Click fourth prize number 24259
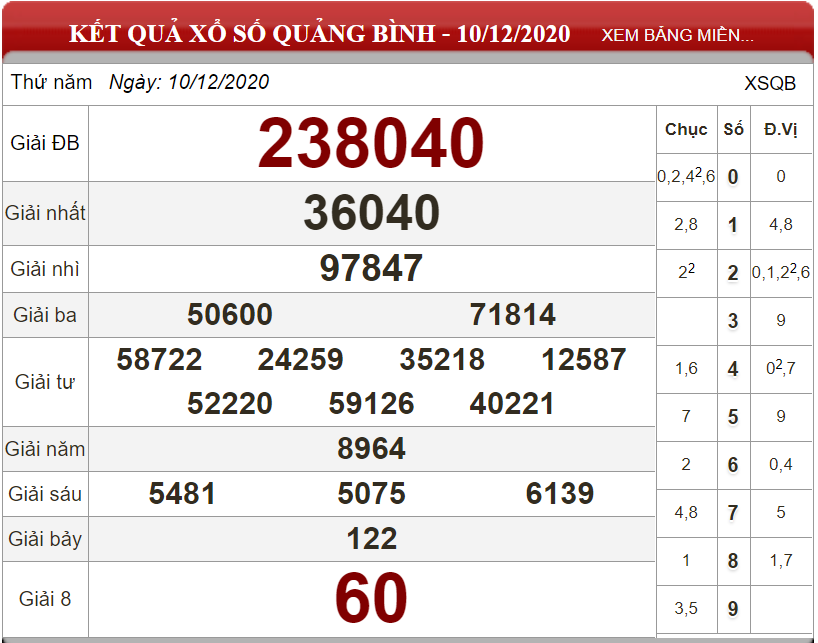The image size is (818, 643). tap(300, 359)
